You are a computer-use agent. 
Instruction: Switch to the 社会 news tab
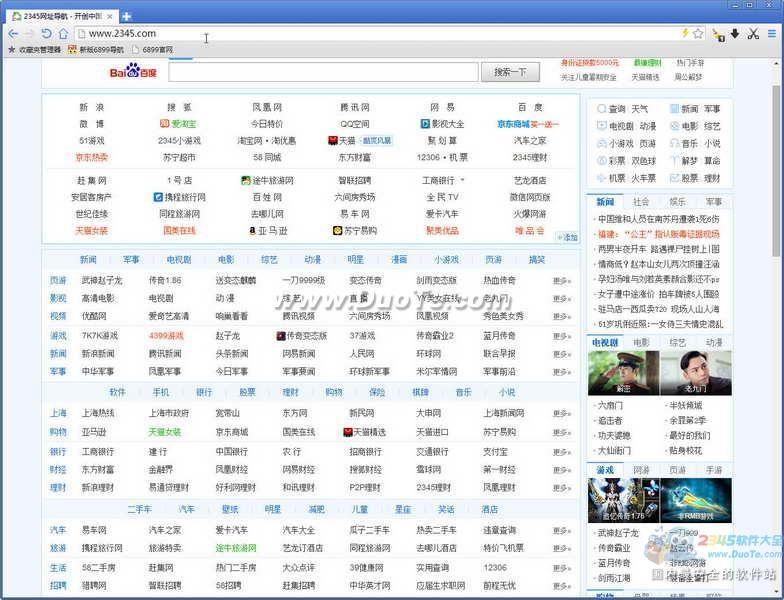tap(641, 202)
